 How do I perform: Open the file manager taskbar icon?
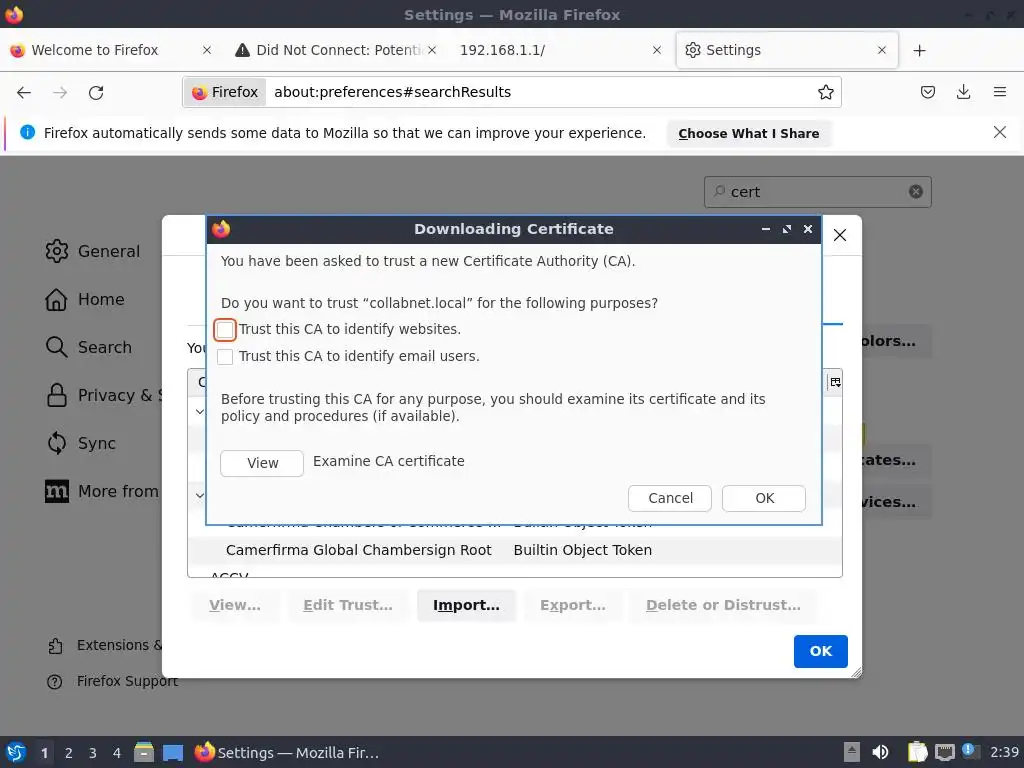pyautogui.click(x=144, y=752)
